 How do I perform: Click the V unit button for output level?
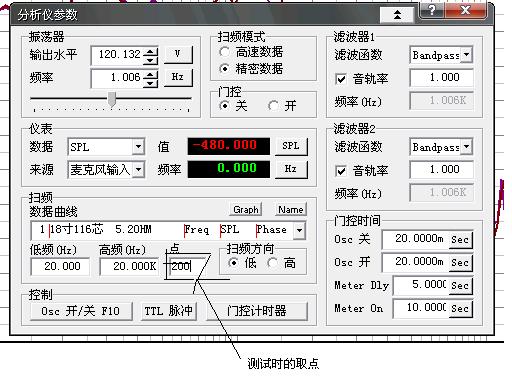[178, 54]
